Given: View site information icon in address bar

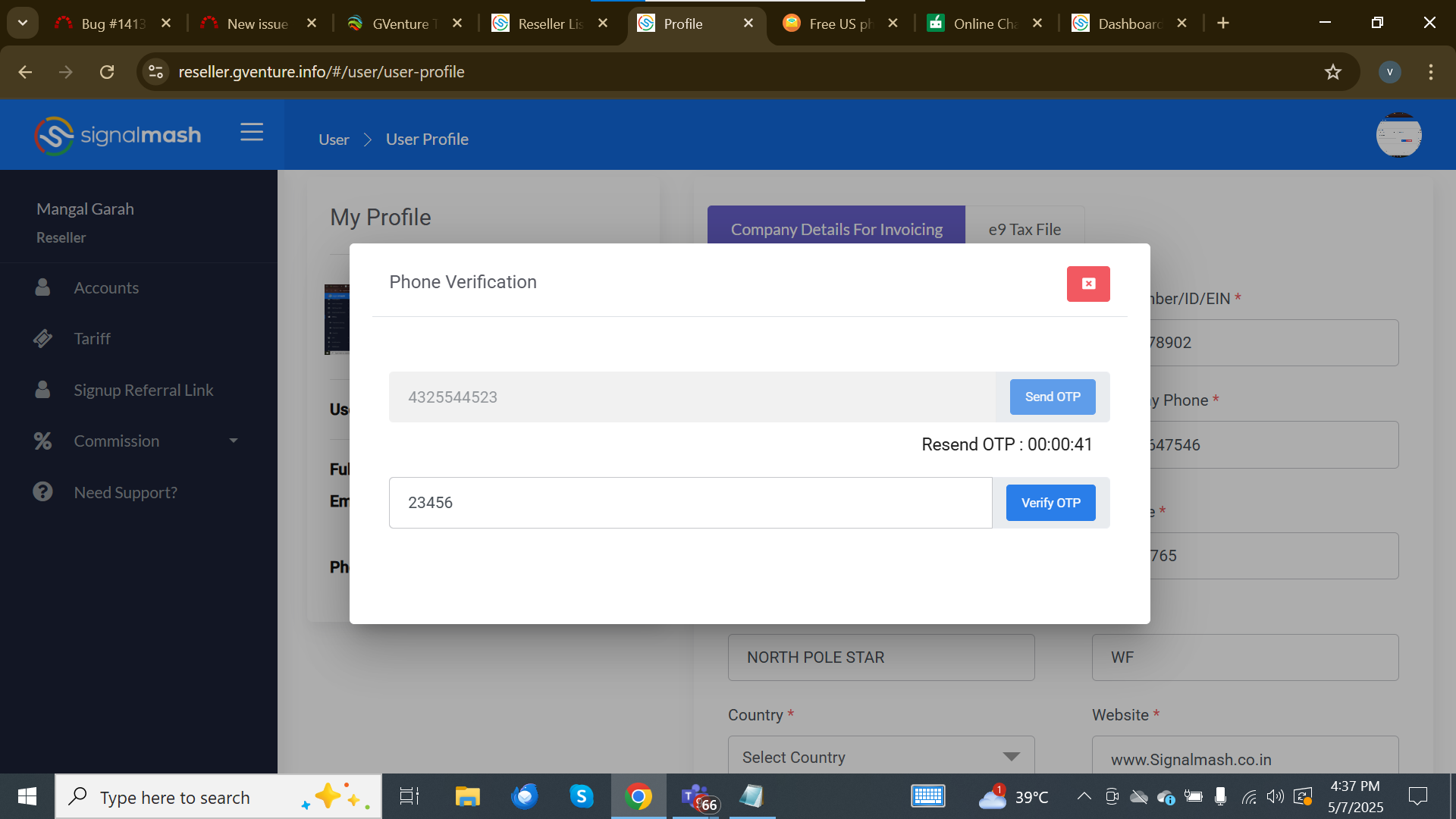Looking at the screenshot, I should pyautogui.click(x=155, y=72).
